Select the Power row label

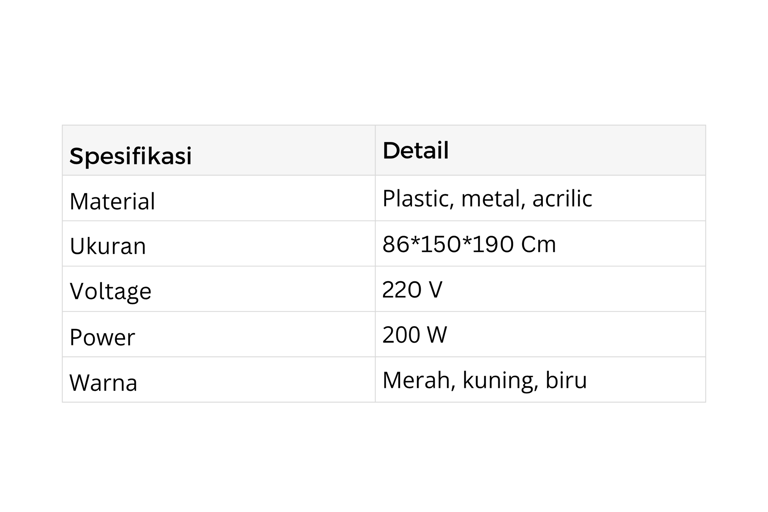click(x=102, y=337)
